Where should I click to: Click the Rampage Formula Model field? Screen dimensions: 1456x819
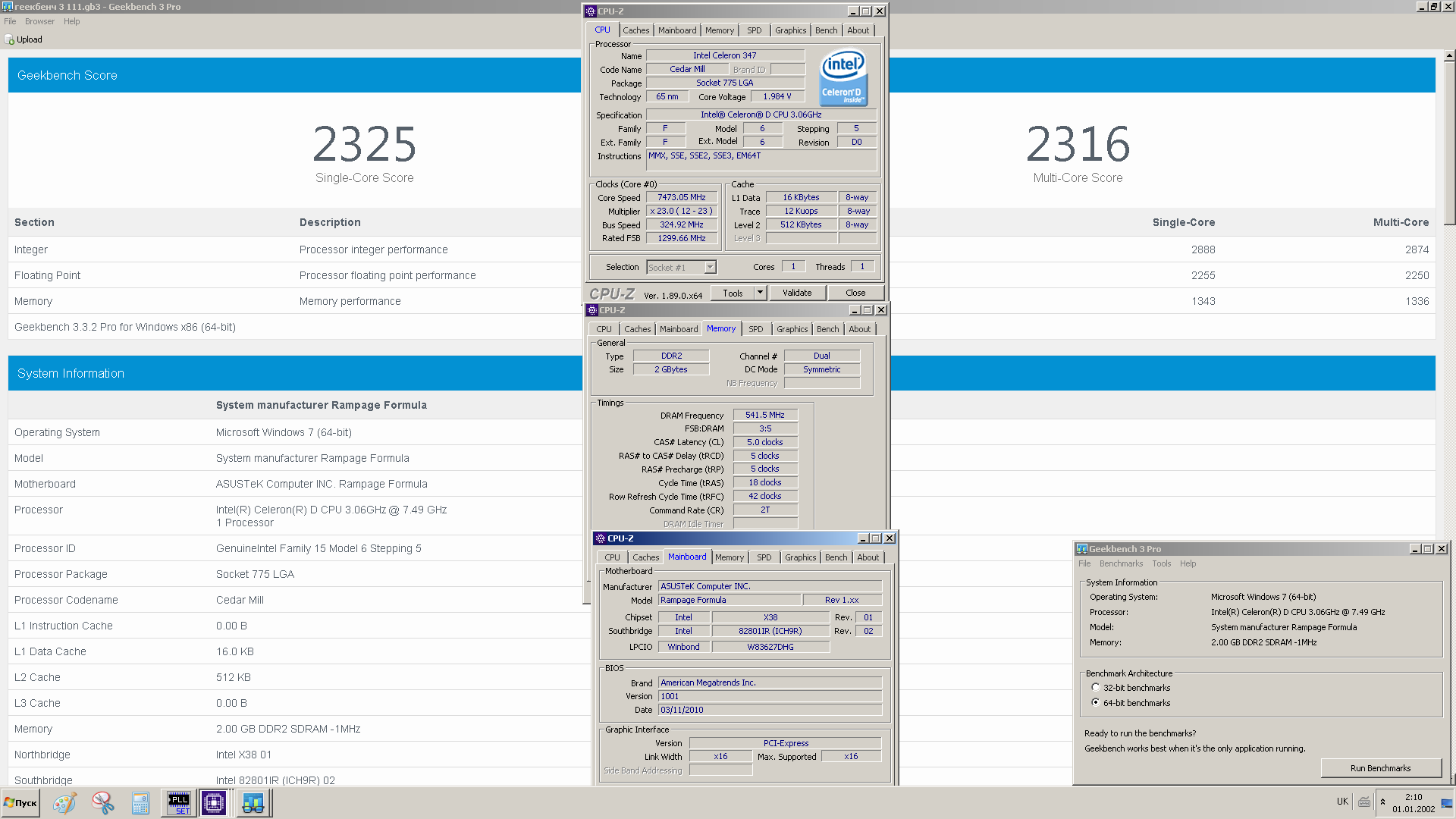730,600
